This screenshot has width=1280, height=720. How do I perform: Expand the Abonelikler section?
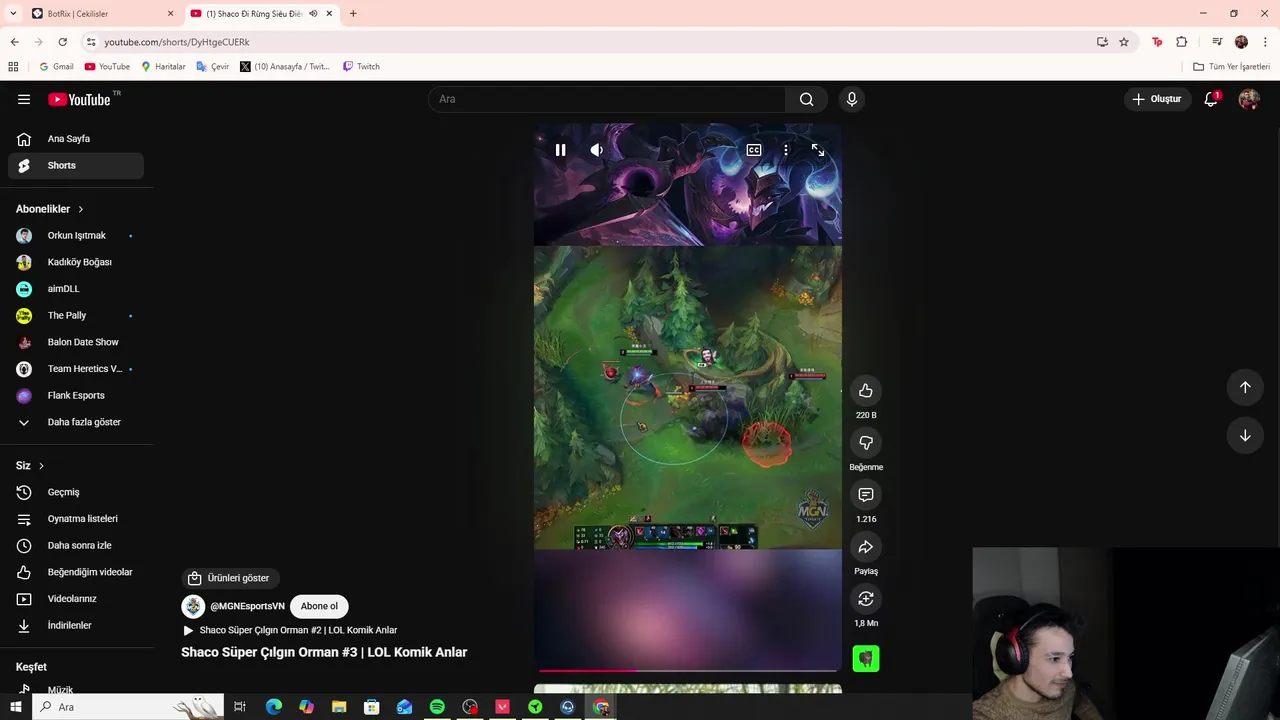tap(50, 209)
